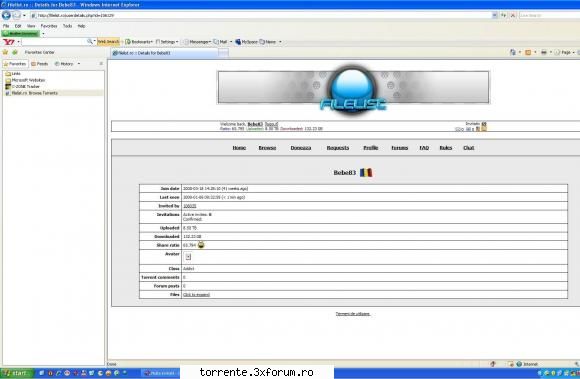The image size is (580, 379).
Task: Click the Yahoo Y! logo icon
Action: (x=9, y=42)
